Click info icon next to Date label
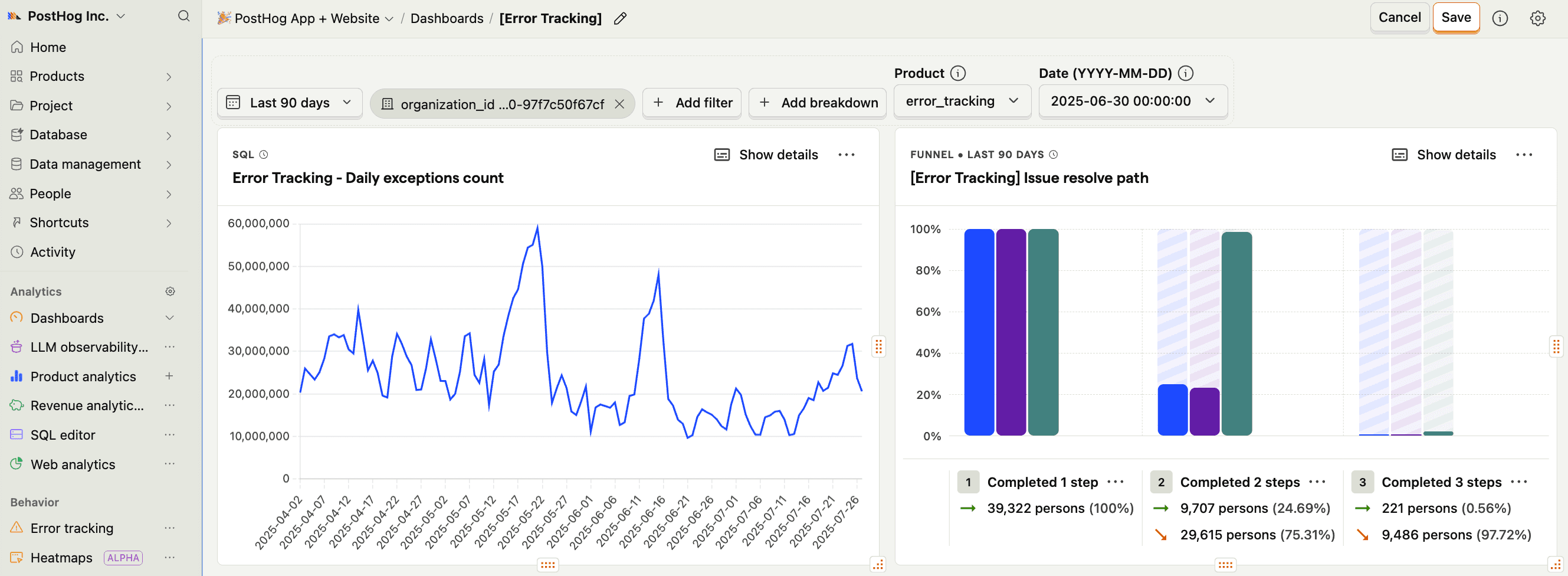Viewport: 1568px width, 576px height. [x=1186, y=74]
